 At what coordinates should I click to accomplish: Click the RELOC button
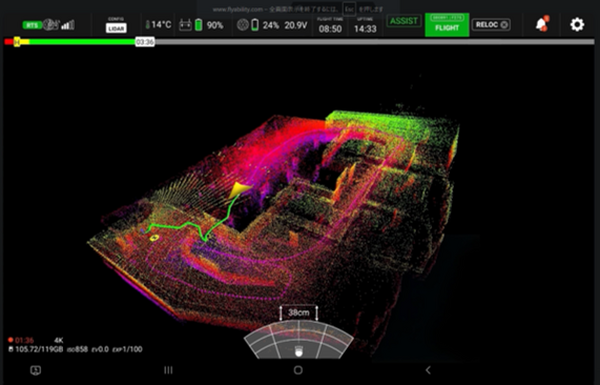pyautogui.click(x=491, y=25)
